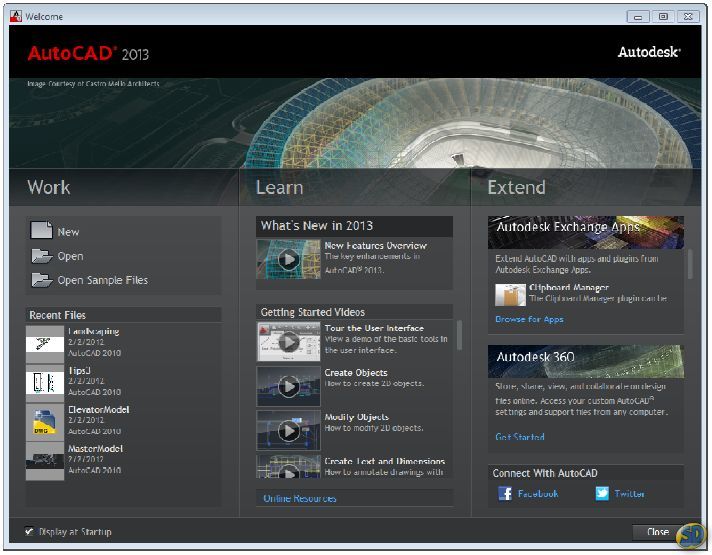Click the Create Text and Dimensions title
The image size is (712, 555).
pos(385,461)
